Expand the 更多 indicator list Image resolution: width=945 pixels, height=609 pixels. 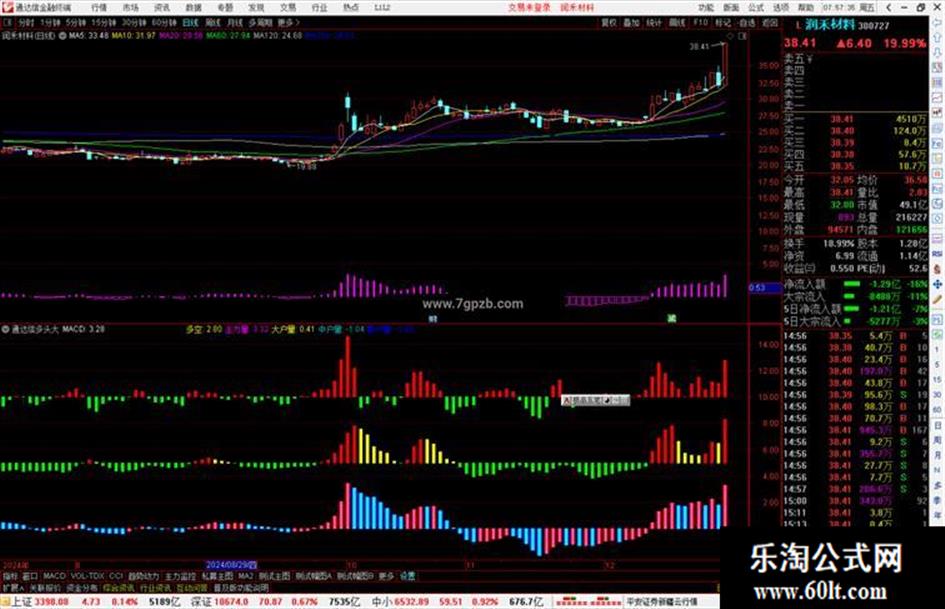pyautogui.click(x=386, y=576)
